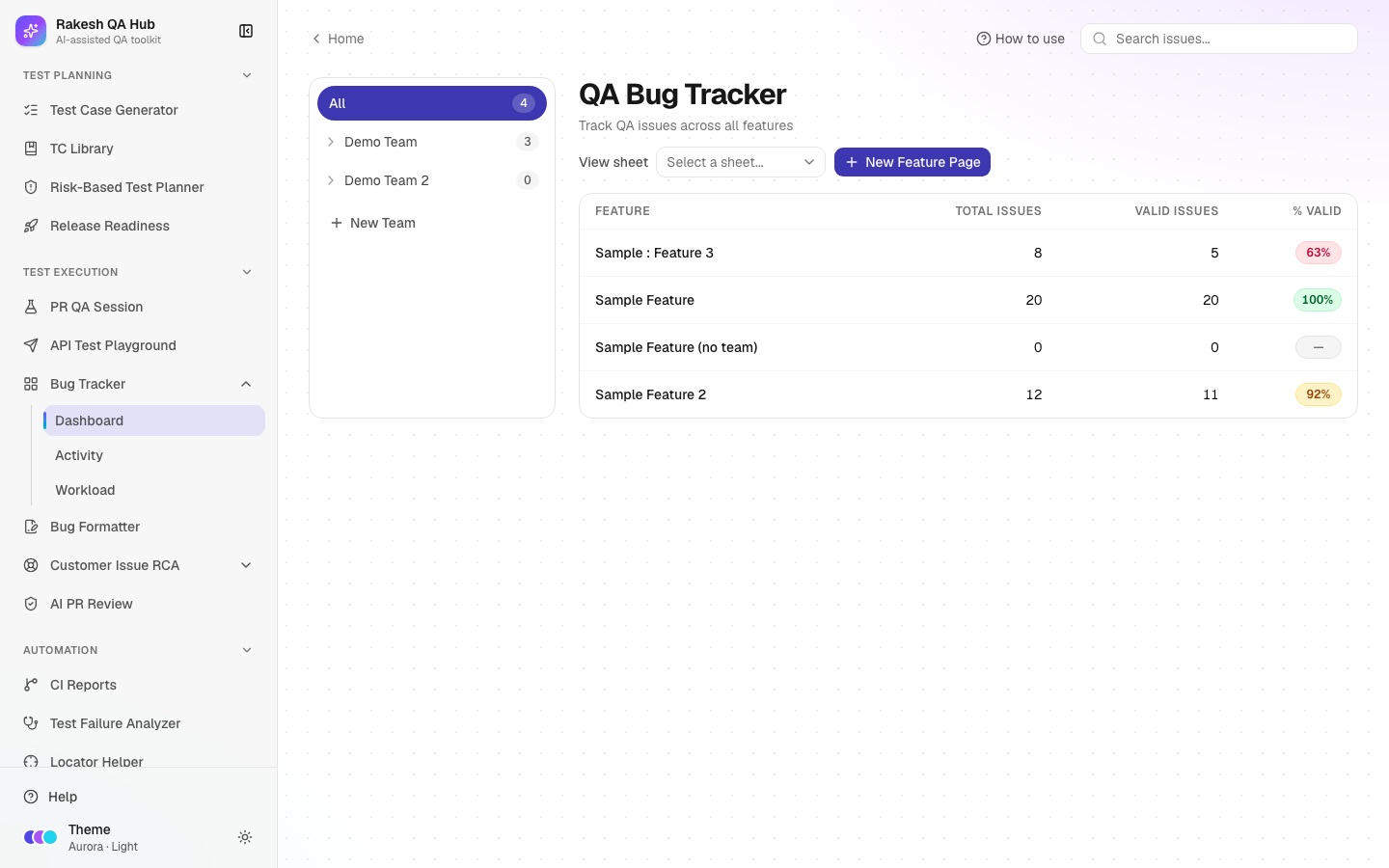Open the How to use guide

point(1021,39)
